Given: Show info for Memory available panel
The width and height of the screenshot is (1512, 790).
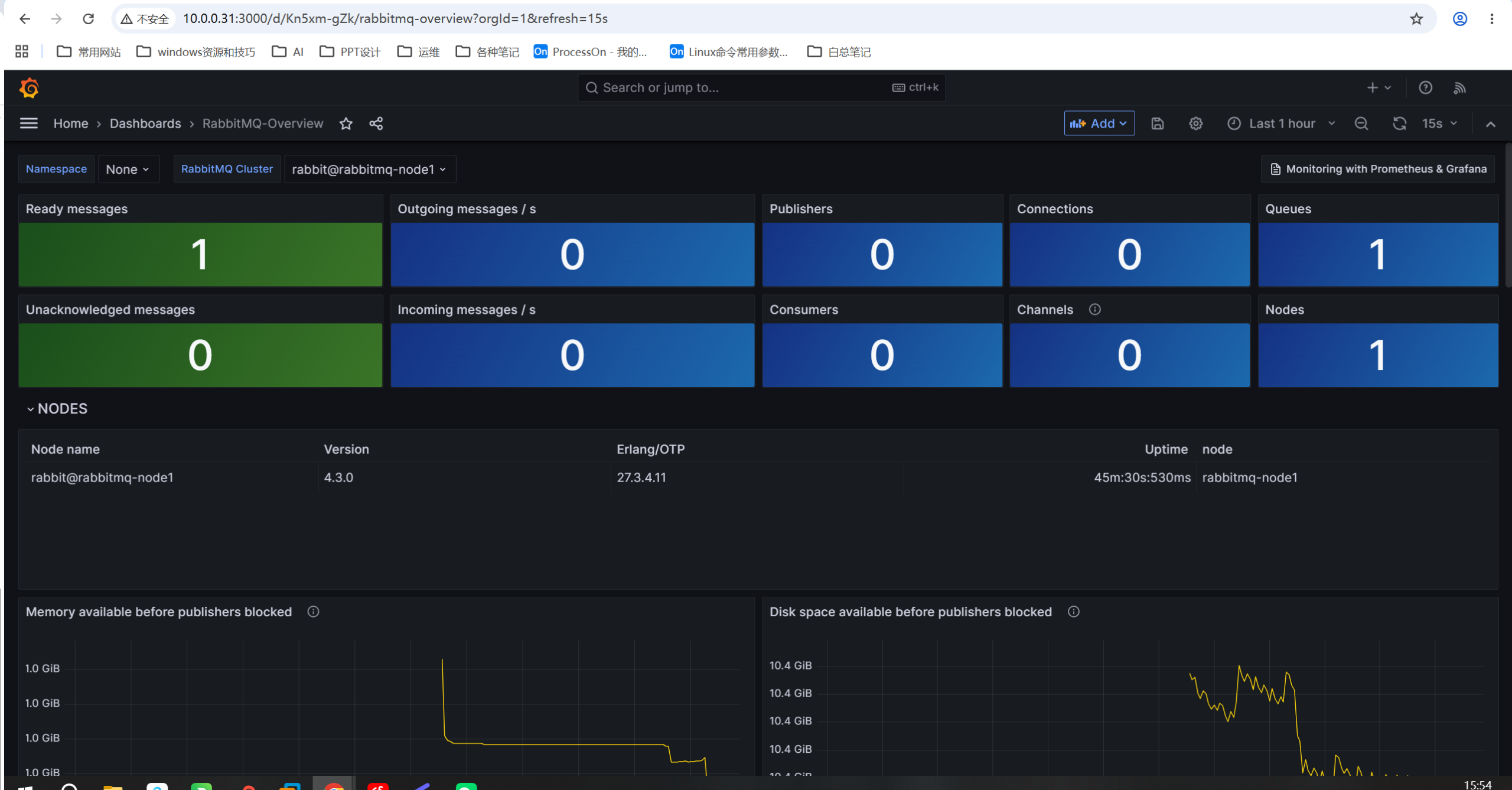Looking at the screenshot, I should point(314,612).
